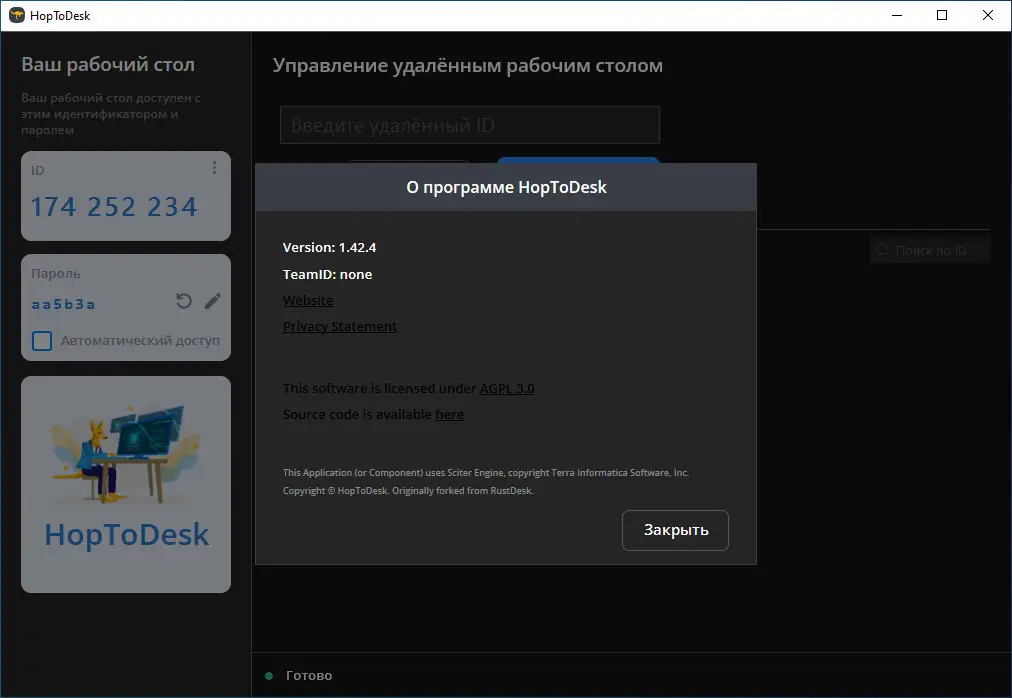Open the AGPL 3.0 license link
This screenshot has width=1012, height=698.
[x=506, y=388]
